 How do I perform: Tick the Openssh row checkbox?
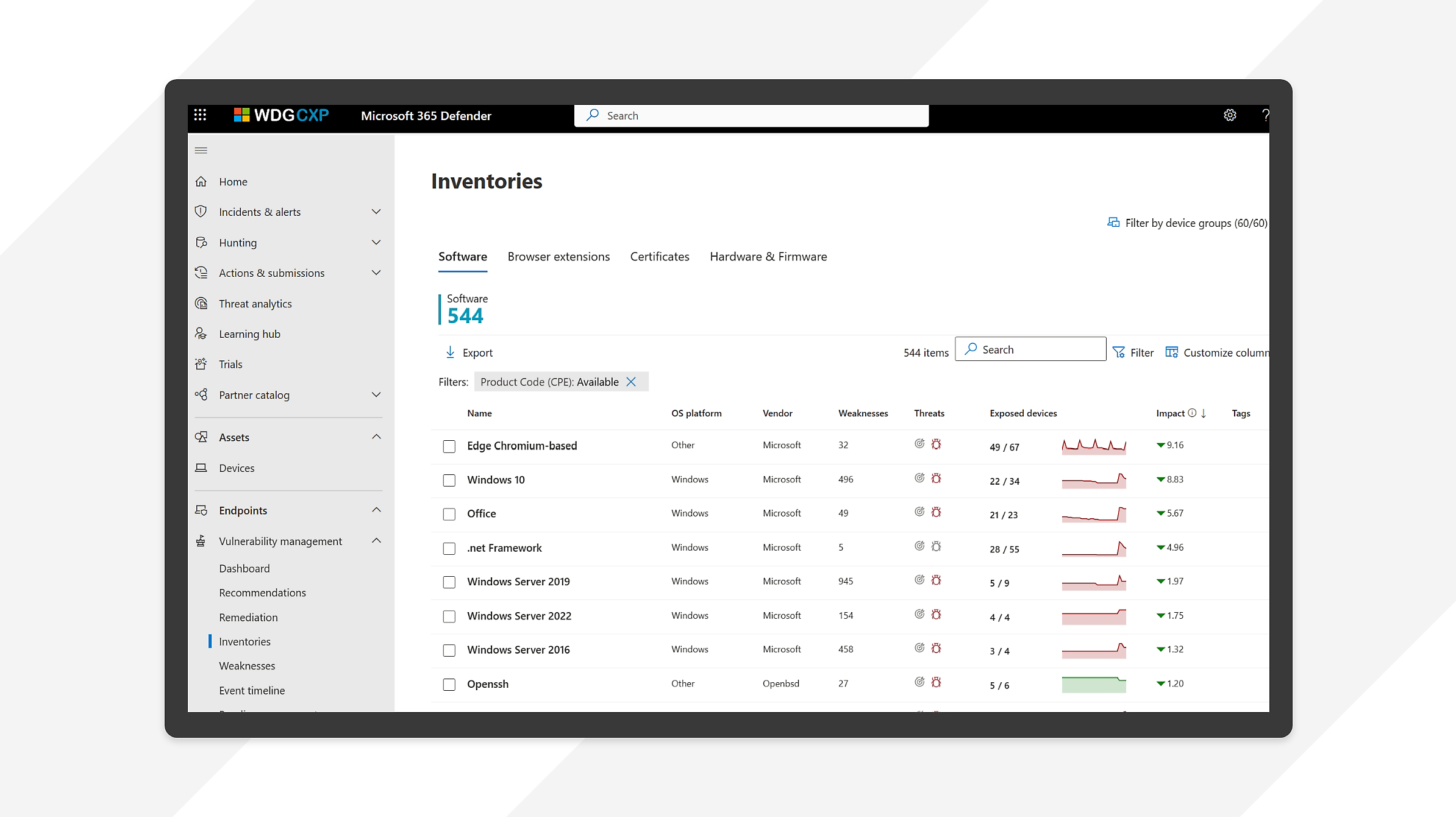(x=449, y=684)
